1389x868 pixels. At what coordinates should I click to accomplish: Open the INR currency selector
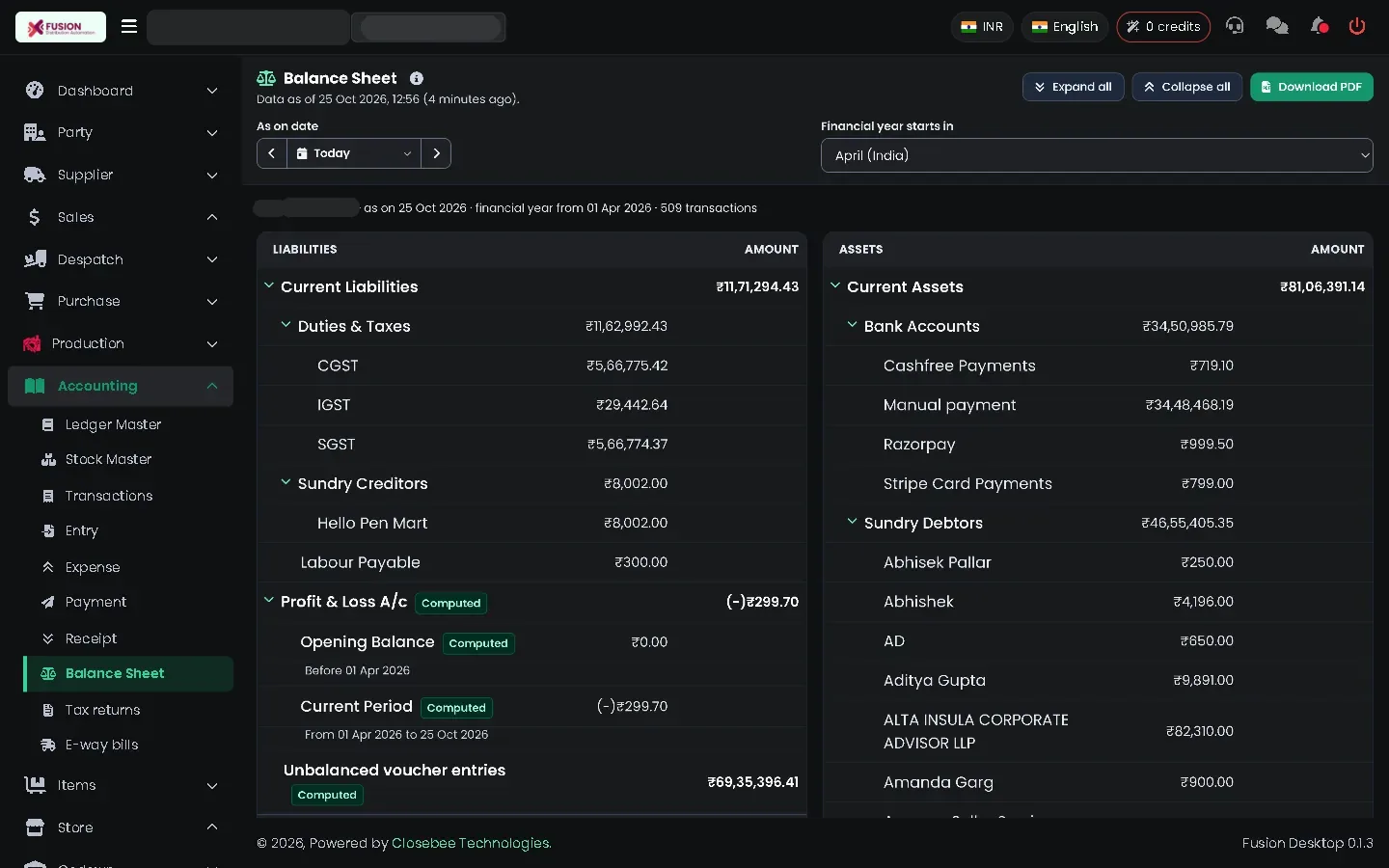pyautogui.click(x=982, y=27)
